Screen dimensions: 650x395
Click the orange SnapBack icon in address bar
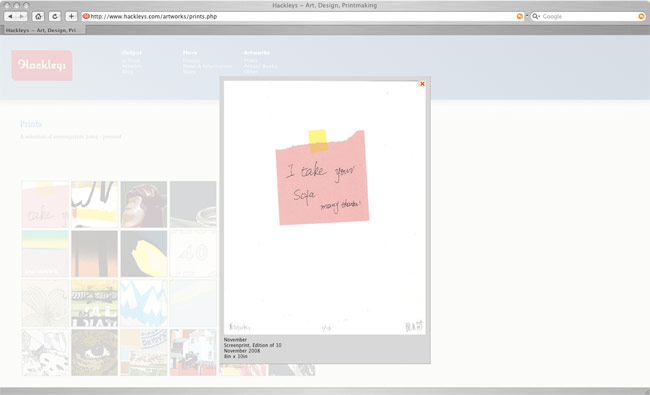[x=519, y=17]
